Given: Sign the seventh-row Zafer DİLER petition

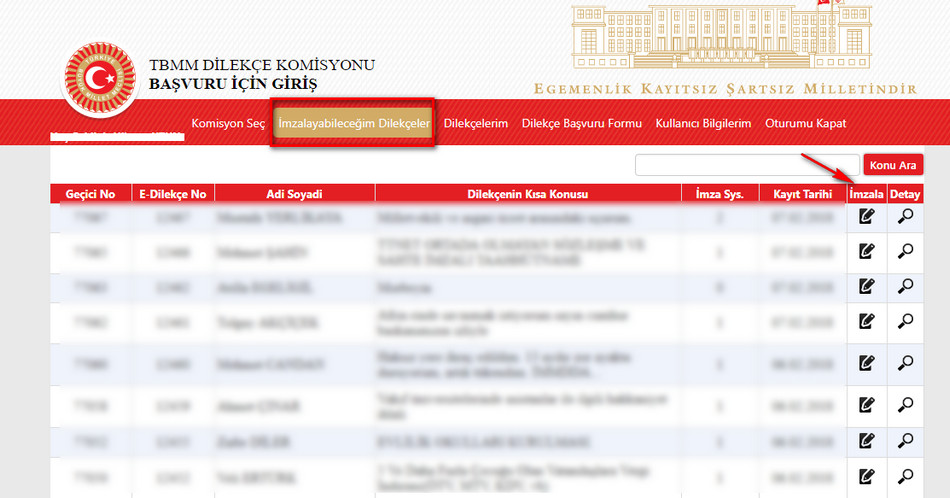Looking at the screenshot, I should pos(866,440).
